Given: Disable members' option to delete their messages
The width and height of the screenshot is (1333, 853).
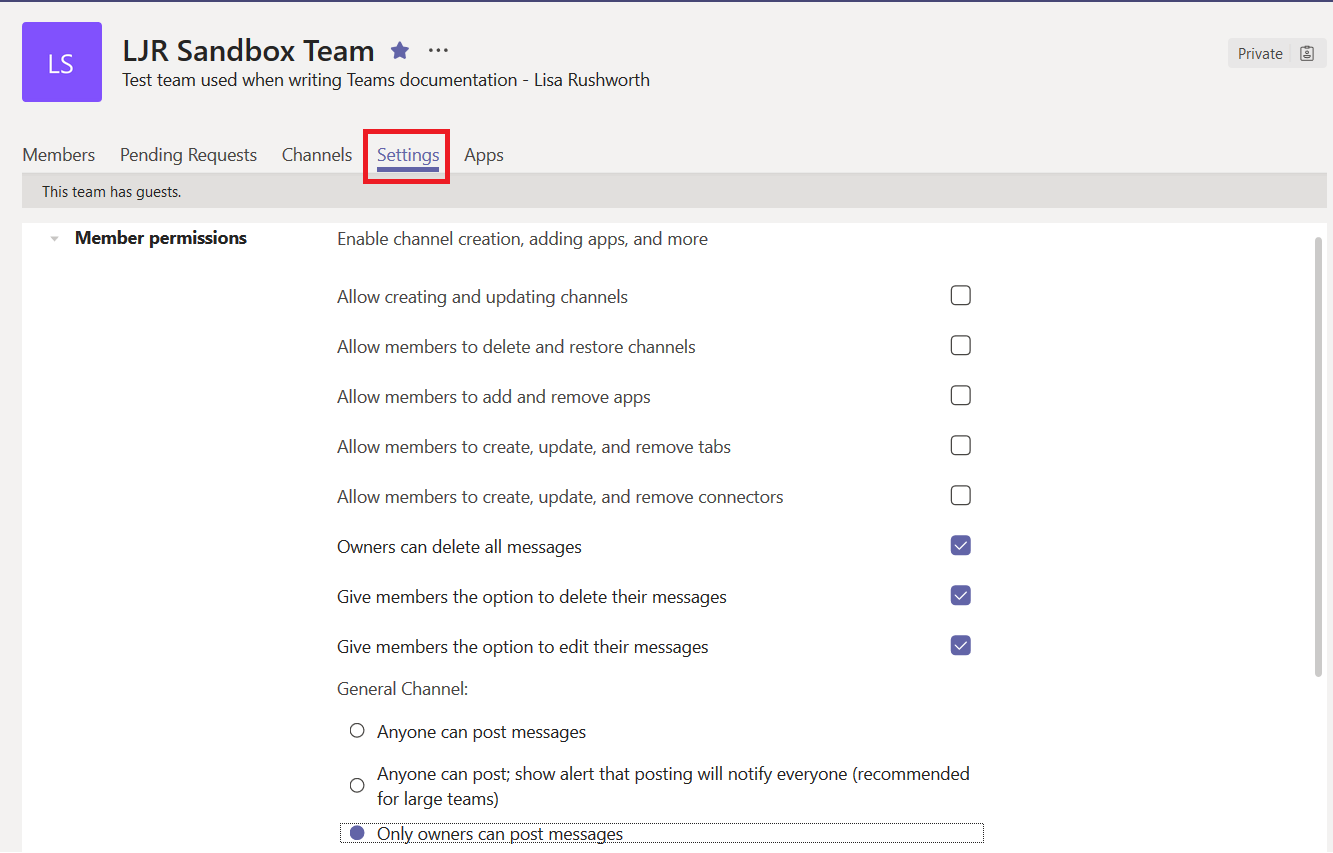Looking at the screenshot, I should [961, 596].
